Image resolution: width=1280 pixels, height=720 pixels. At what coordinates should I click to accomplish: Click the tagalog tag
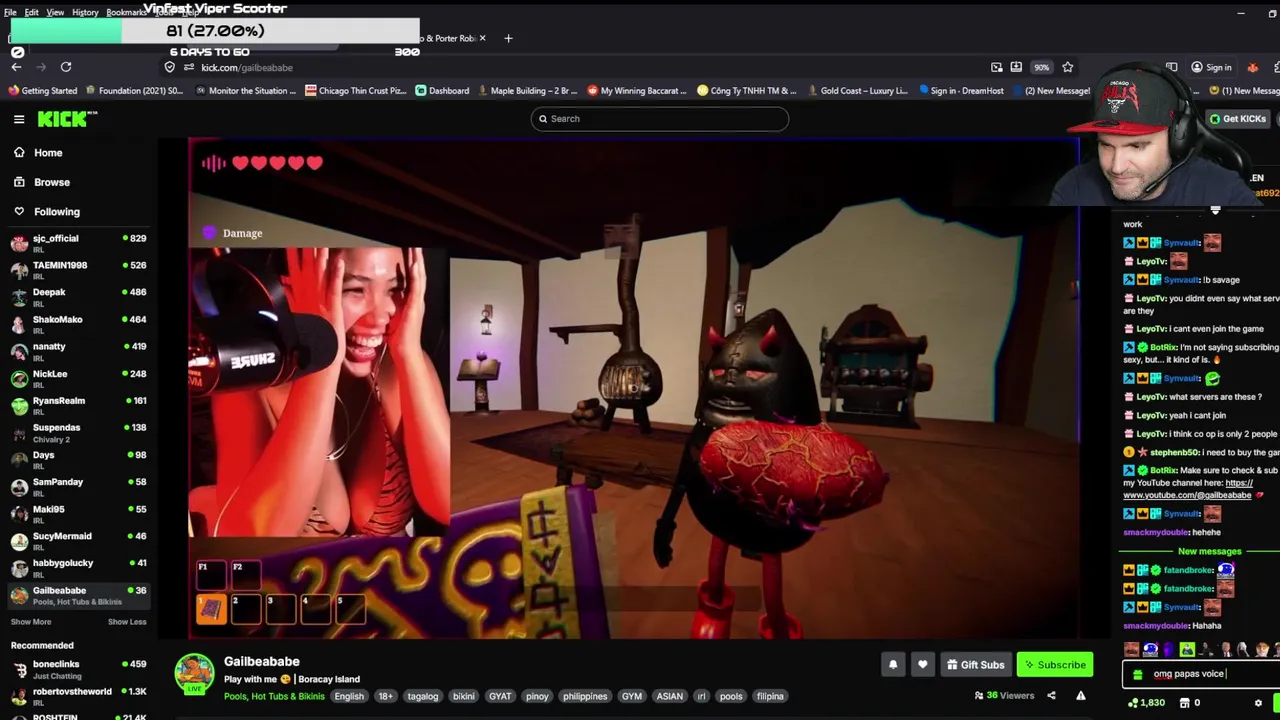(422, 696)
